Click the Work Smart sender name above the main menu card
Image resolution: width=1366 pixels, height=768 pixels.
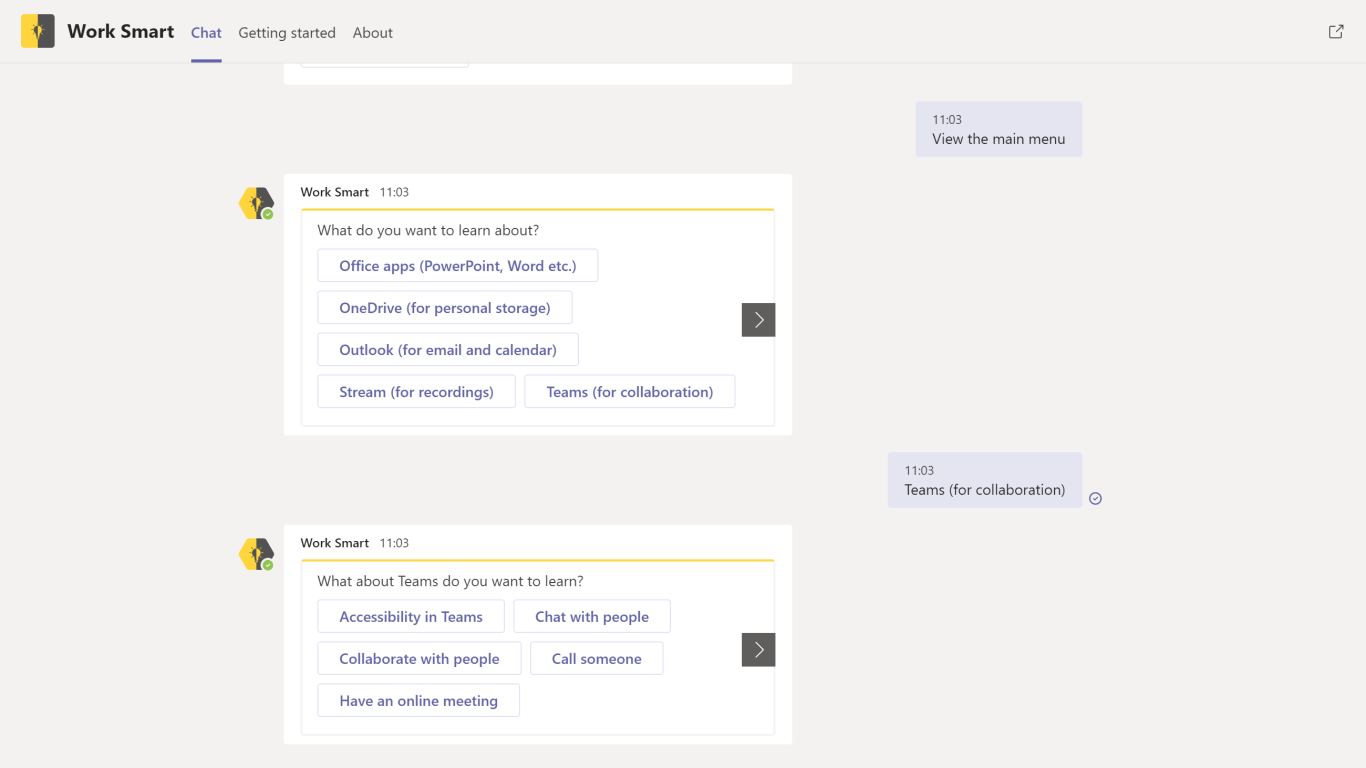335,192
